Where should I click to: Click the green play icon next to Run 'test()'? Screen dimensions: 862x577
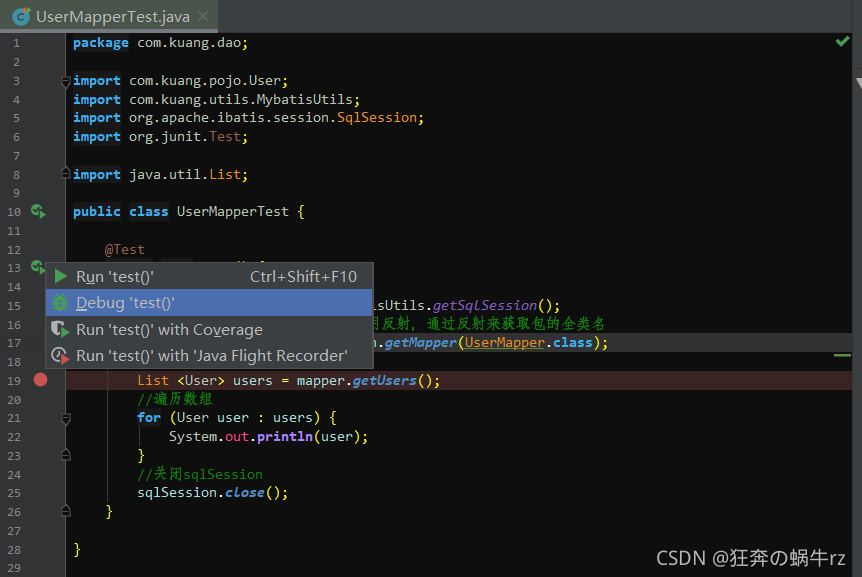click(60, 276)
